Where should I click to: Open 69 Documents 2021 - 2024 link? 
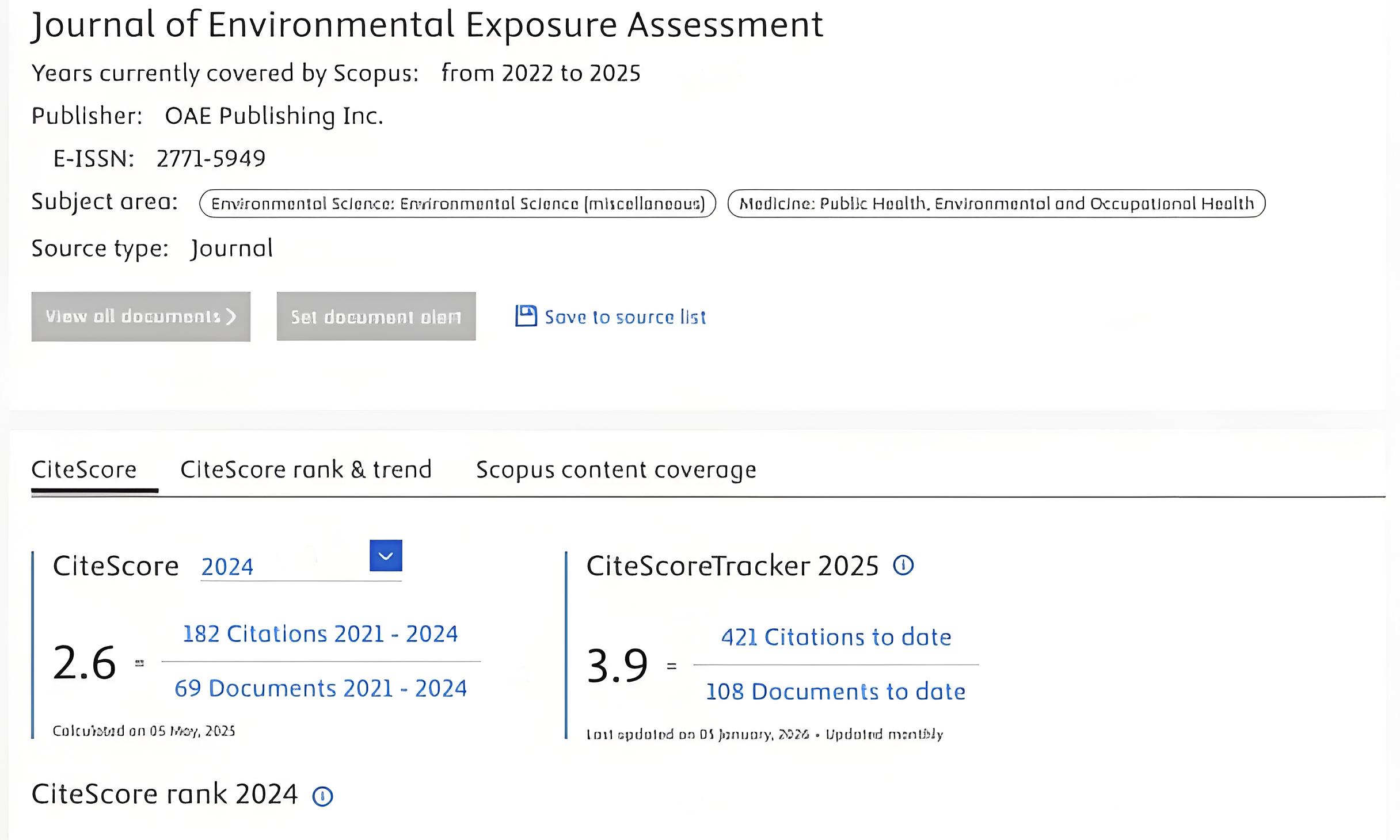pyautogui.click(x=321, y=688)
